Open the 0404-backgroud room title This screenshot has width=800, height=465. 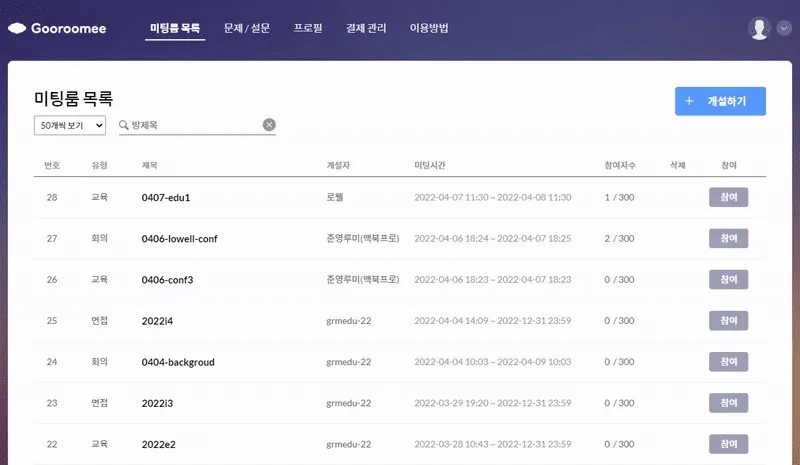point(178,362)
